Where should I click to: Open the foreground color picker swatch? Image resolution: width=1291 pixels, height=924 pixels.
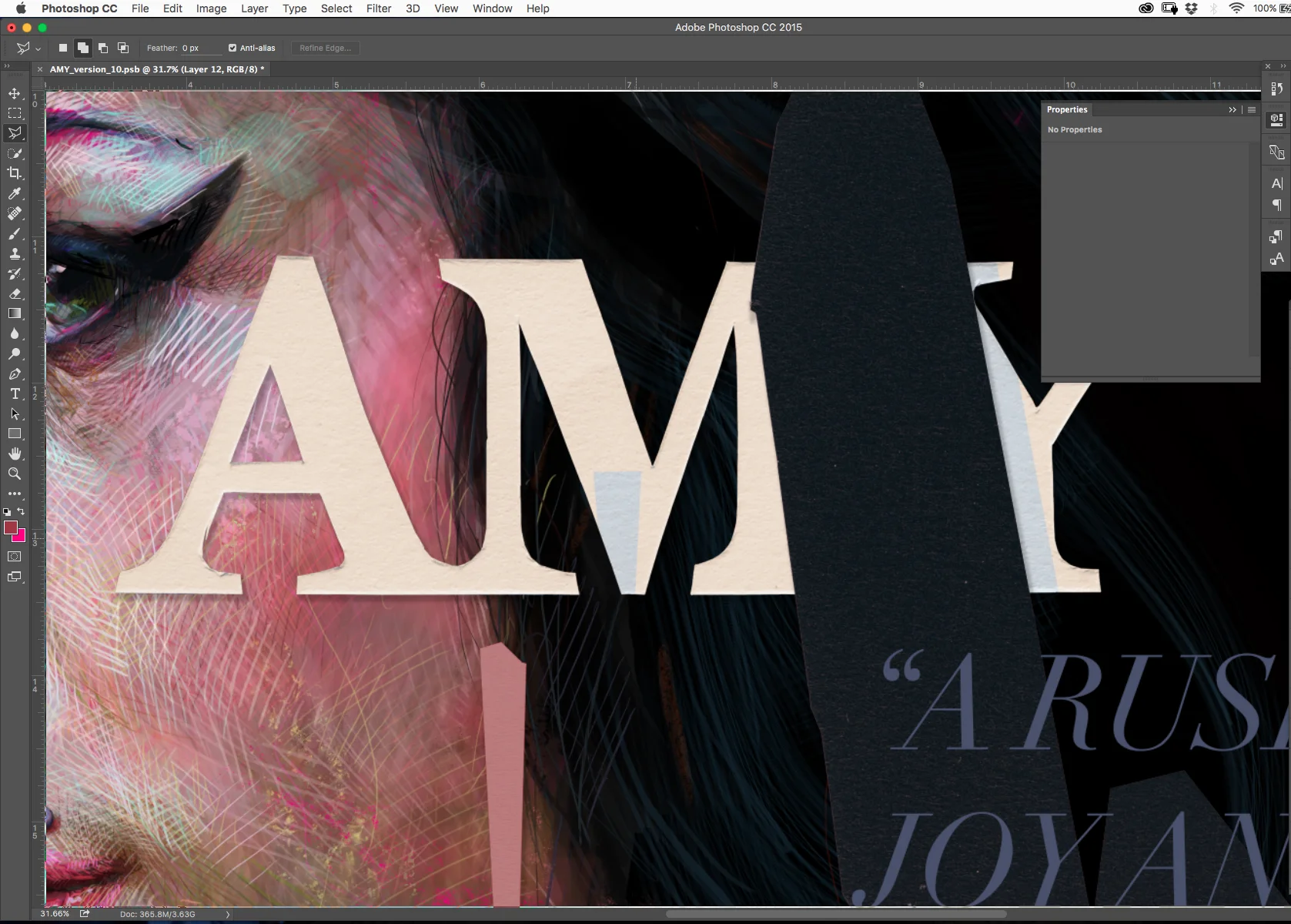click(11, 527)
